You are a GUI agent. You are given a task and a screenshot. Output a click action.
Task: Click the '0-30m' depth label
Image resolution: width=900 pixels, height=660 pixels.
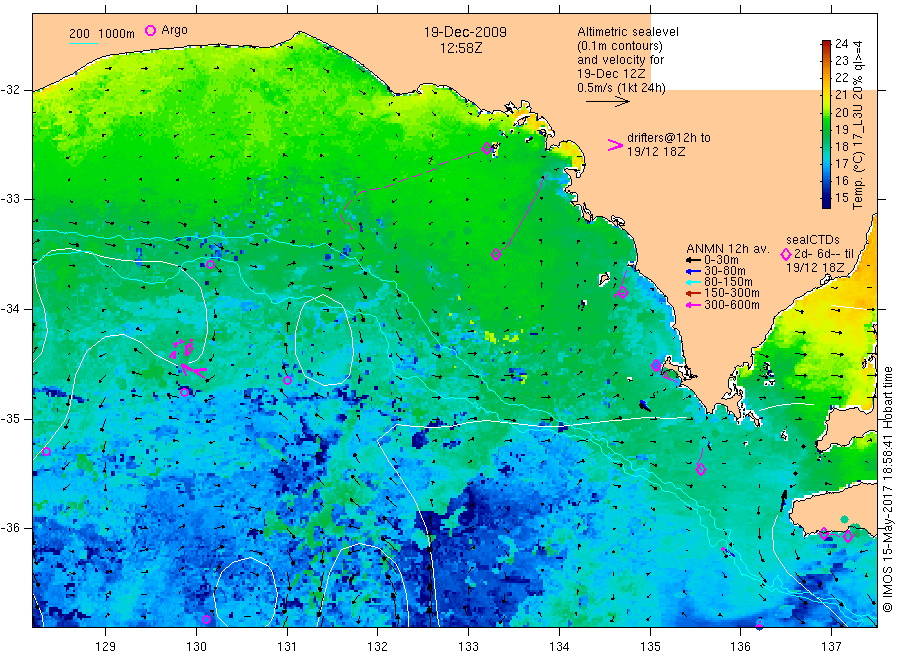(721, 260)
